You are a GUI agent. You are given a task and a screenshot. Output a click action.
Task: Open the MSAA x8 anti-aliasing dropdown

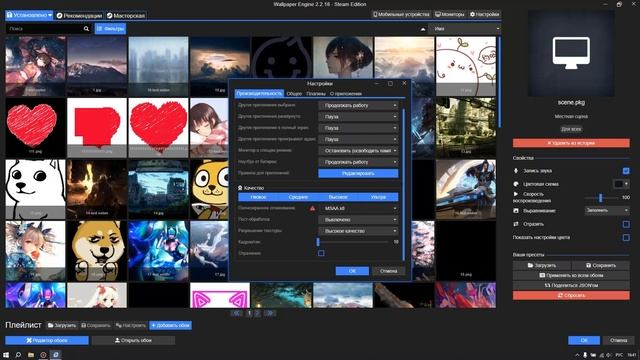pos(358,208)
